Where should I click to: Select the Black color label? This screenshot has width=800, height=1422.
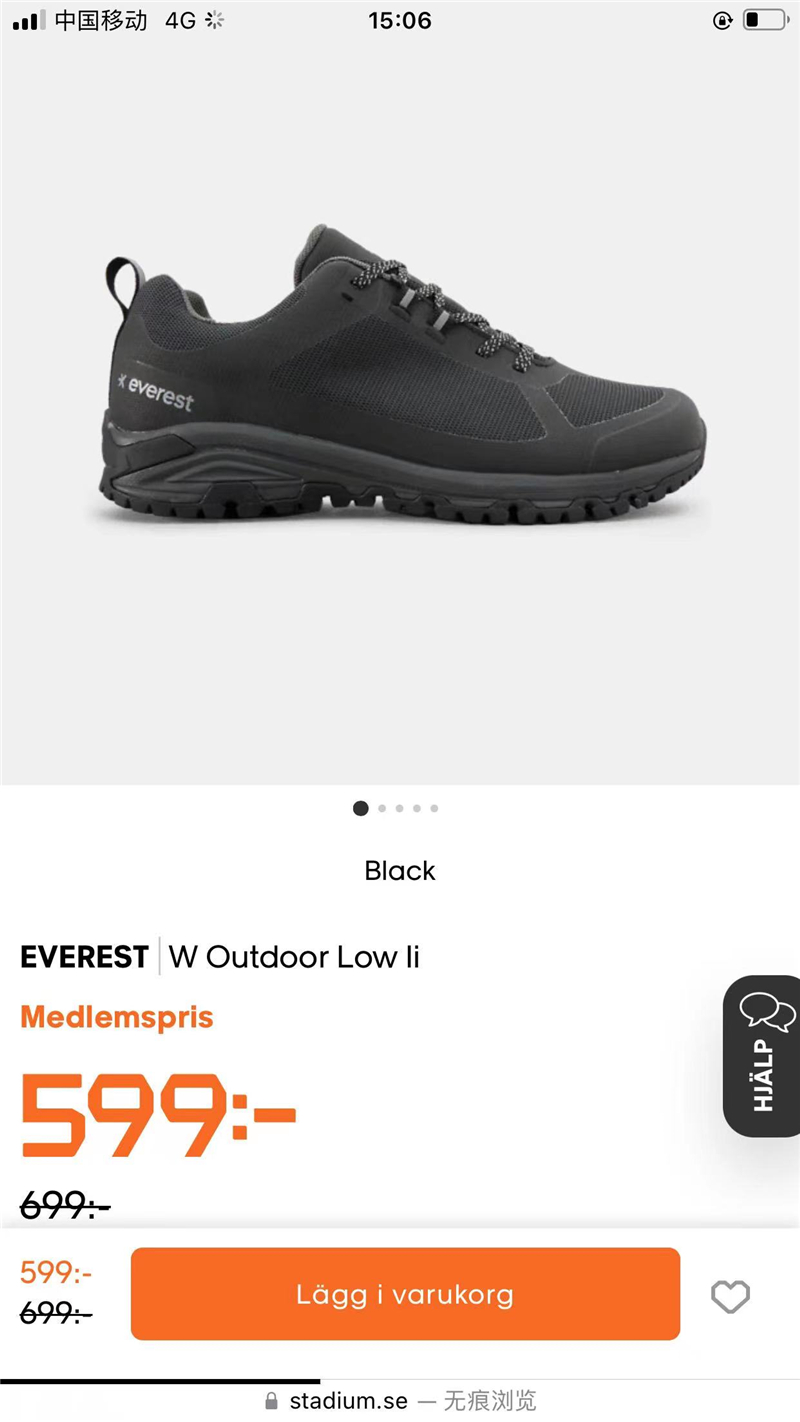coord(400,870)
